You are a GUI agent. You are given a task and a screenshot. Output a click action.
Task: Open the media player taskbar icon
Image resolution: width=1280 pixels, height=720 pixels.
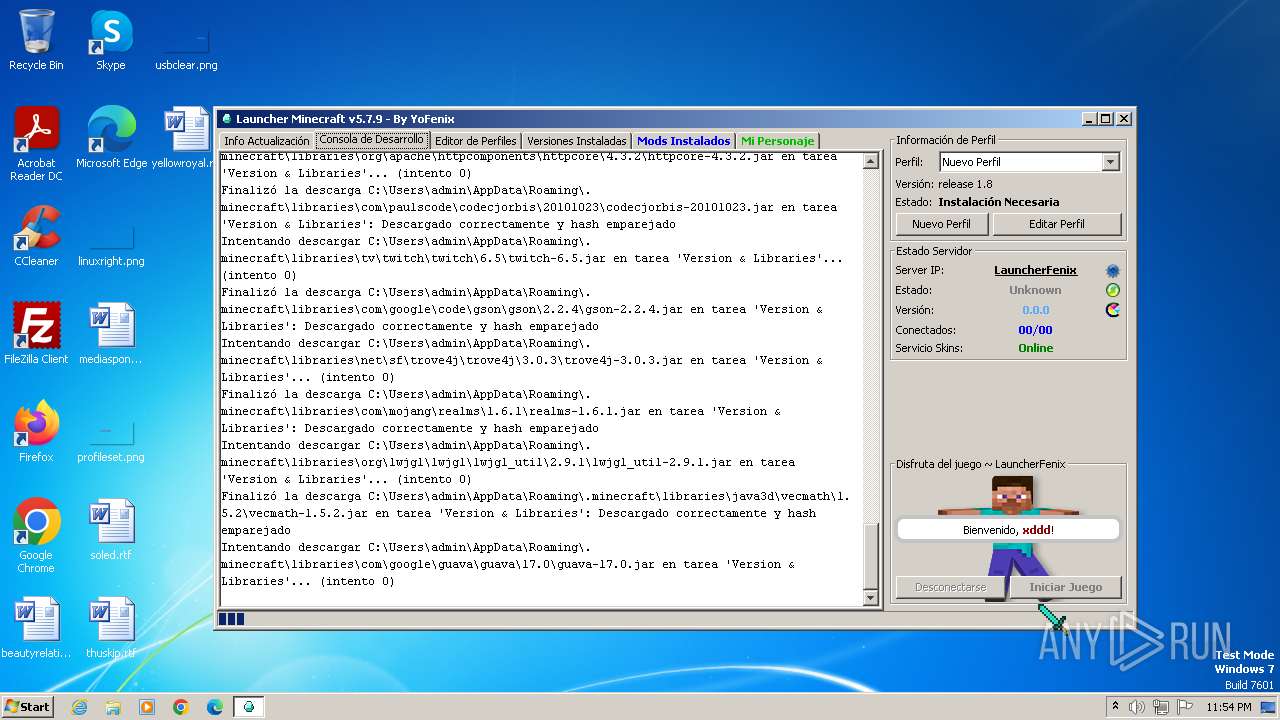(x=147, y=707)
